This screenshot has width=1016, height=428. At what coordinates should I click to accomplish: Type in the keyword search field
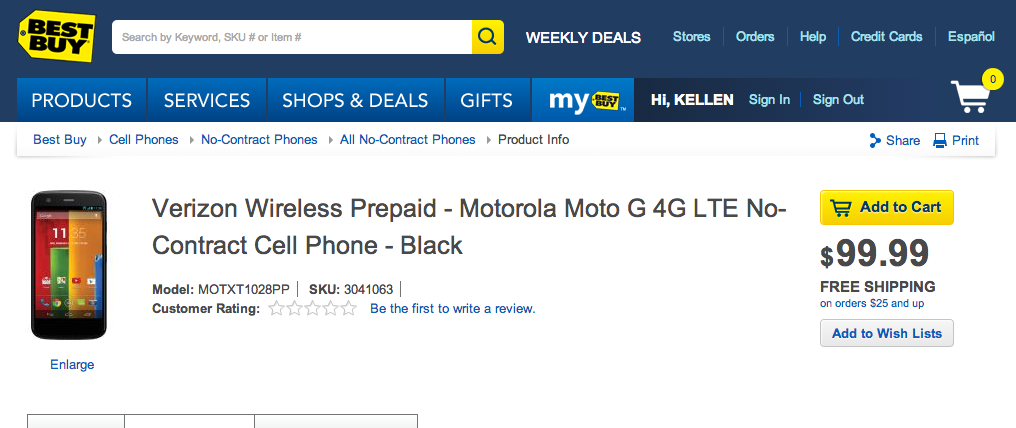(x=292, y=37)
